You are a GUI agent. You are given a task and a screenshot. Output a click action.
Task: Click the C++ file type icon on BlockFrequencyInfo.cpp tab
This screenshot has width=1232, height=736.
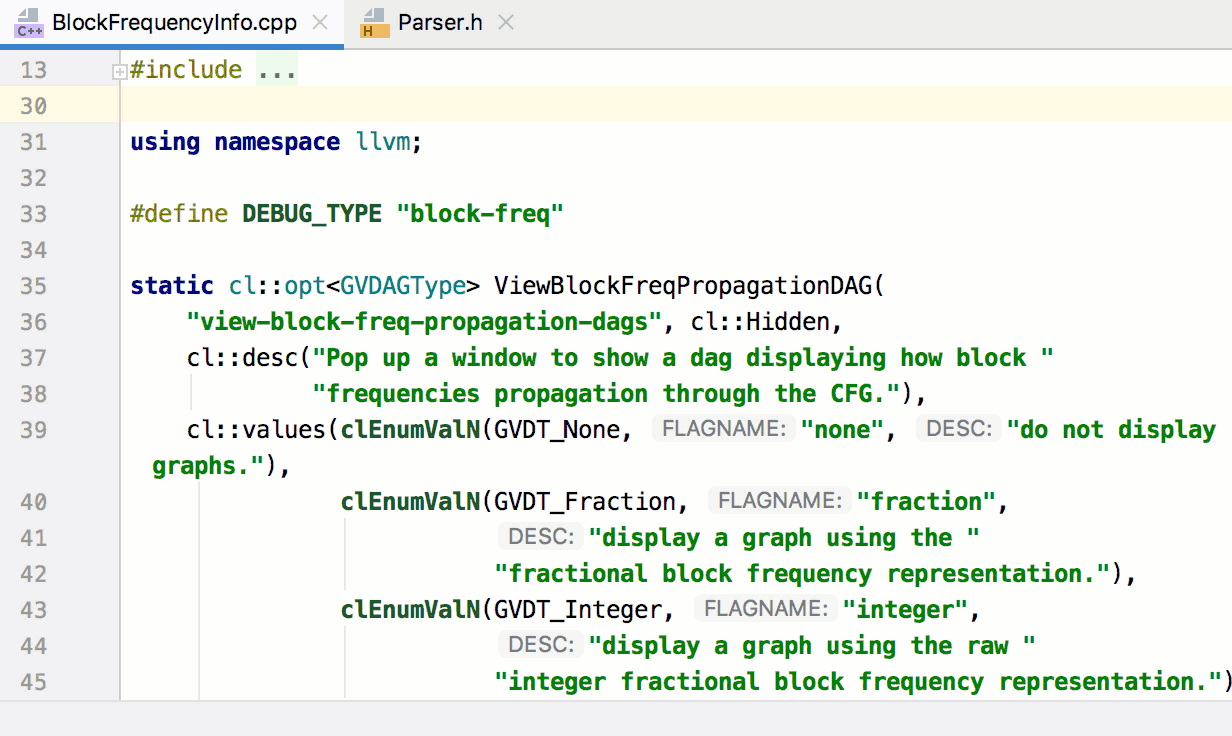28,22
